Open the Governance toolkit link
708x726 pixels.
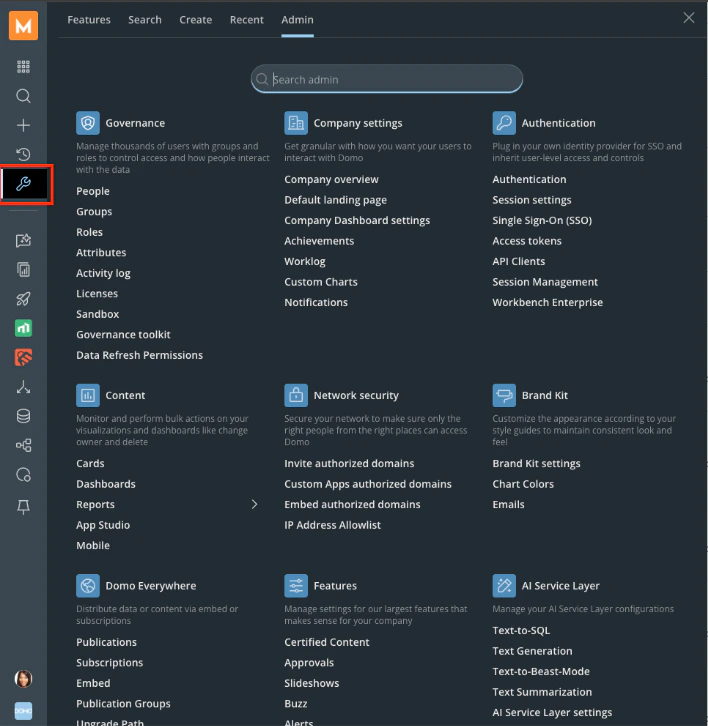tap(123, 334)
